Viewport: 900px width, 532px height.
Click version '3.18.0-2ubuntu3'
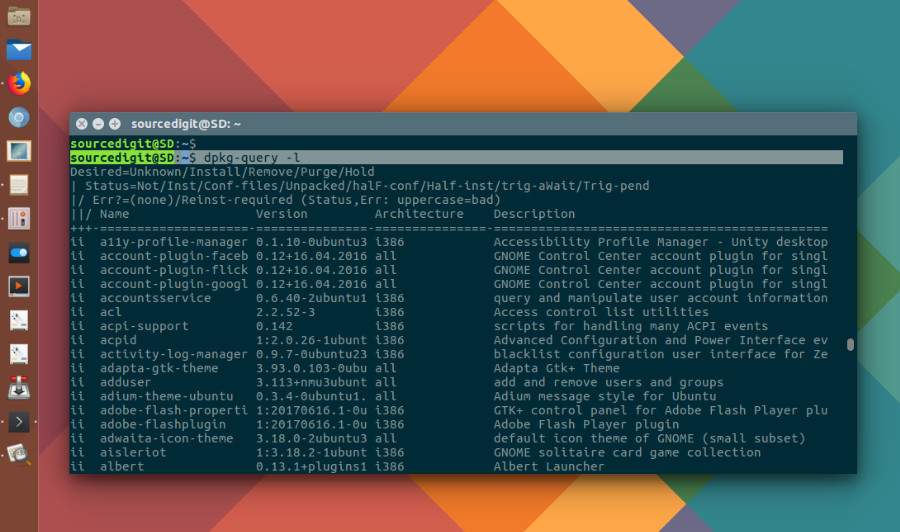pyautogui.click(x=311, y=438)
